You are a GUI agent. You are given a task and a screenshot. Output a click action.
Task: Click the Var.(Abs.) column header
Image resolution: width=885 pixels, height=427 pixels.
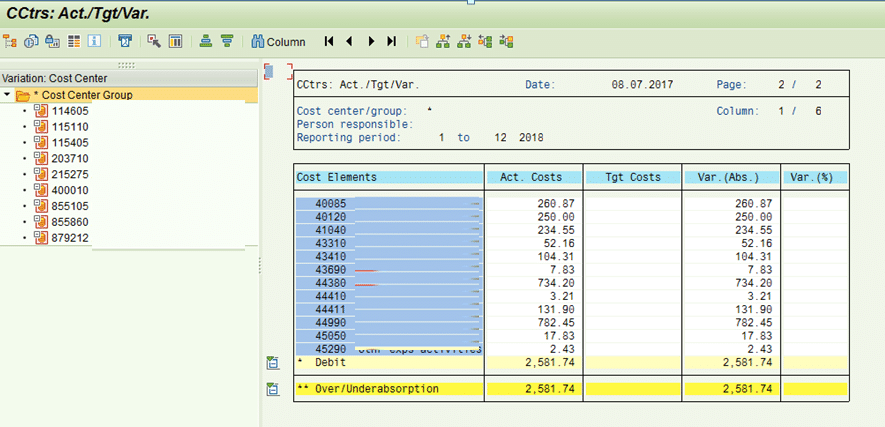(730, 177)
